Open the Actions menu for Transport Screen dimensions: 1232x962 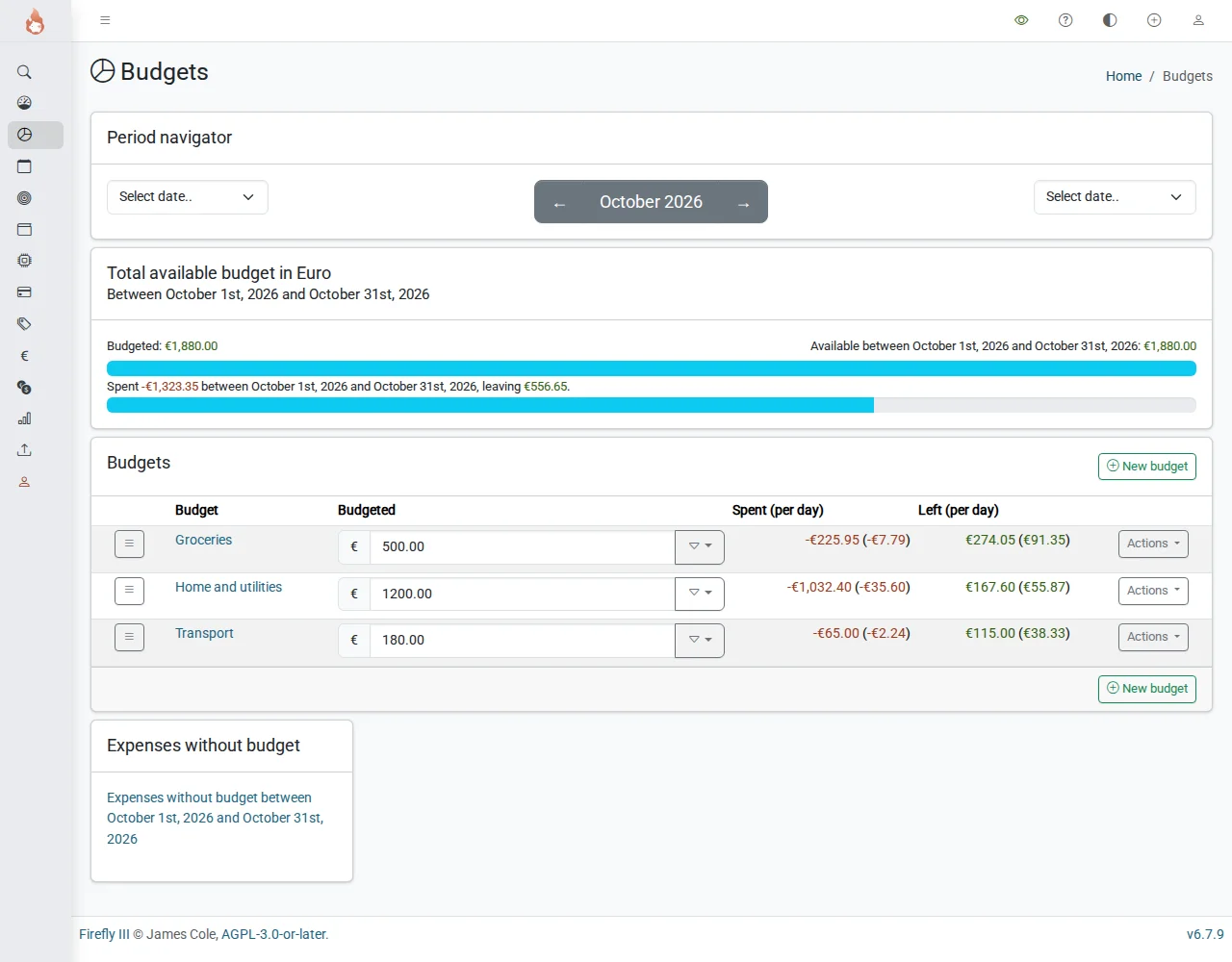(1153, 637)
